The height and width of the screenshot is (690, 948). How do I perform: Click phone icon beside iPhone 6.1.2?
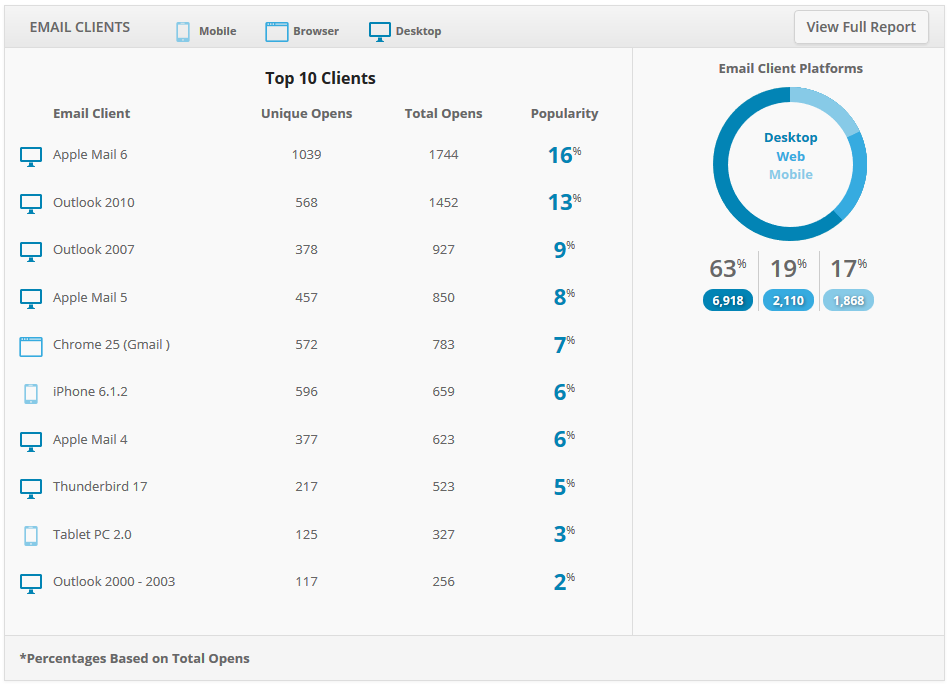(x=31, y=394)
